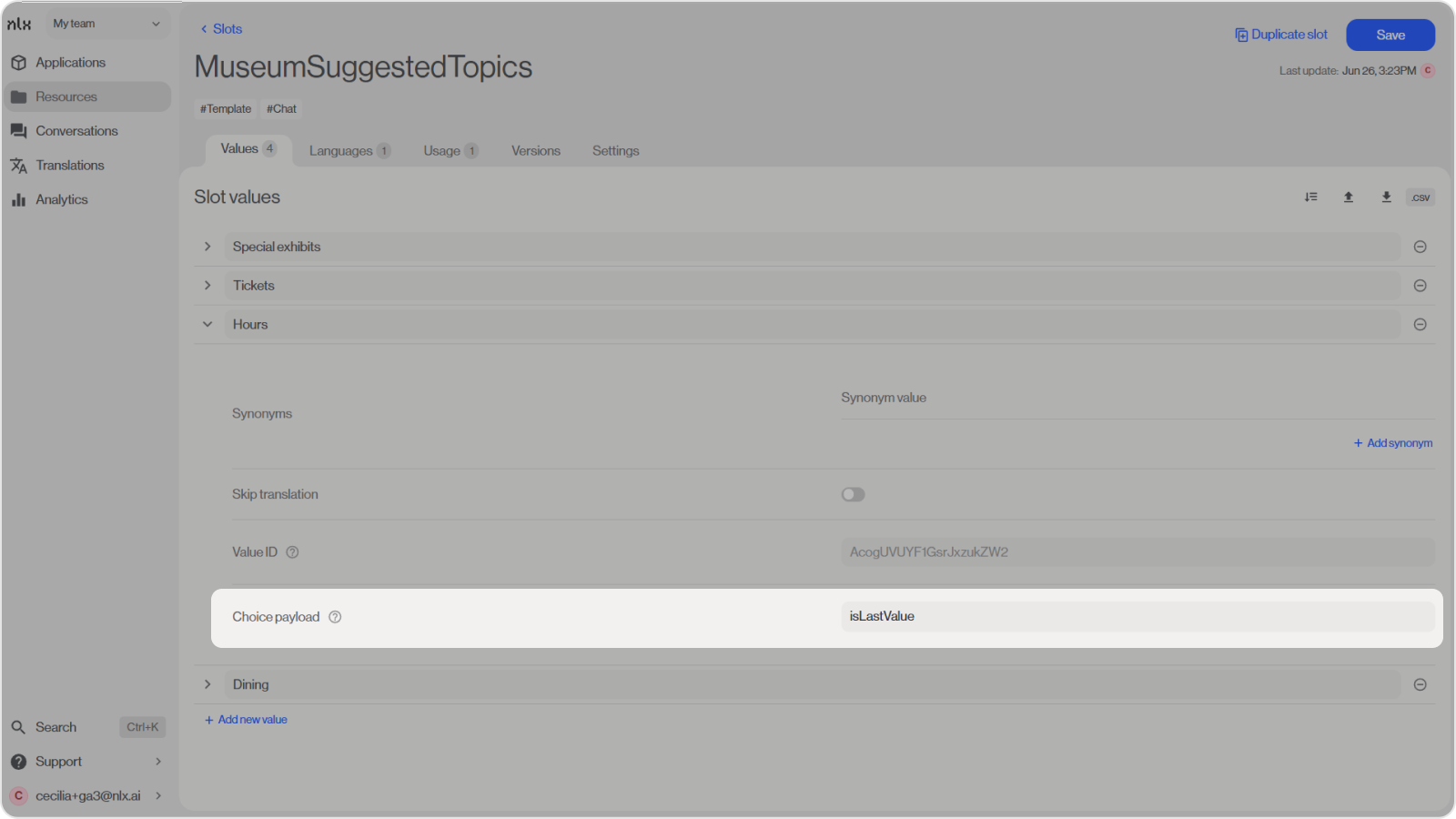Click the Value ID help icon
This screenshot has height=819, width=1456.
[x=292, y=552]
